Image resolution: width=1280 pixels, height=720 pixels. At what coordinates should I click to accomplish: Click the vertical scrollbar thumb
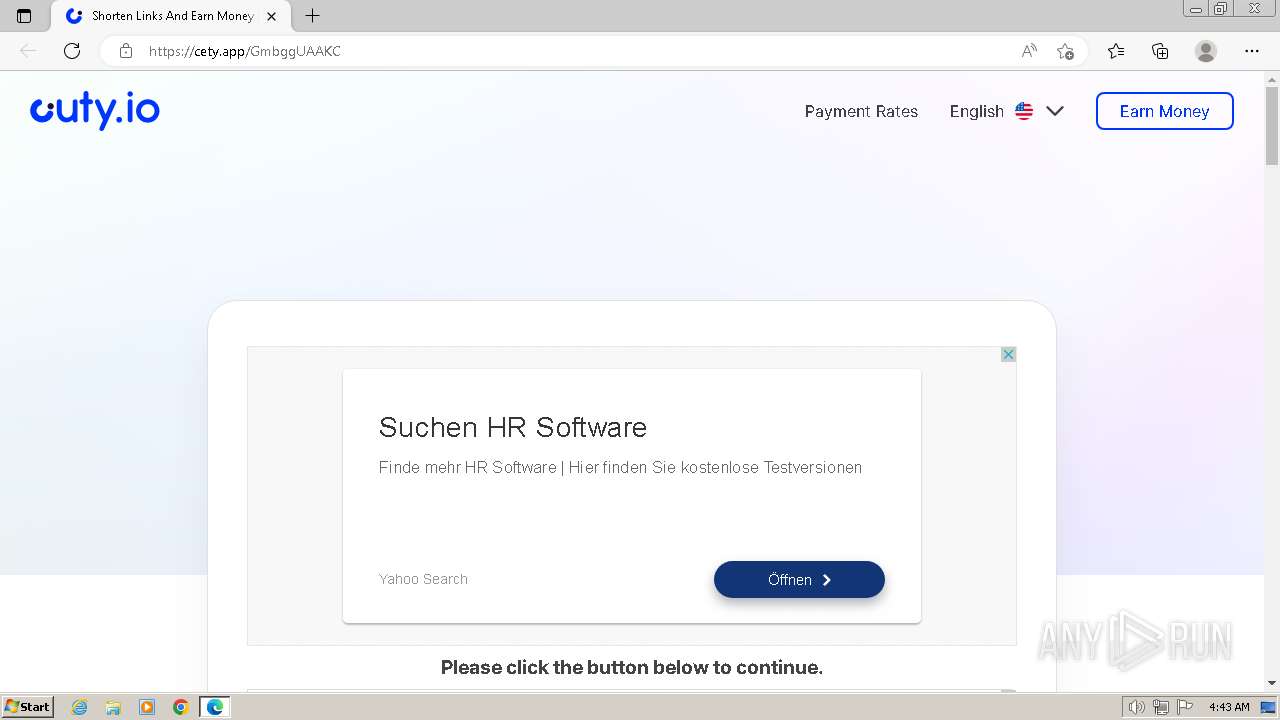point(1272,127)
